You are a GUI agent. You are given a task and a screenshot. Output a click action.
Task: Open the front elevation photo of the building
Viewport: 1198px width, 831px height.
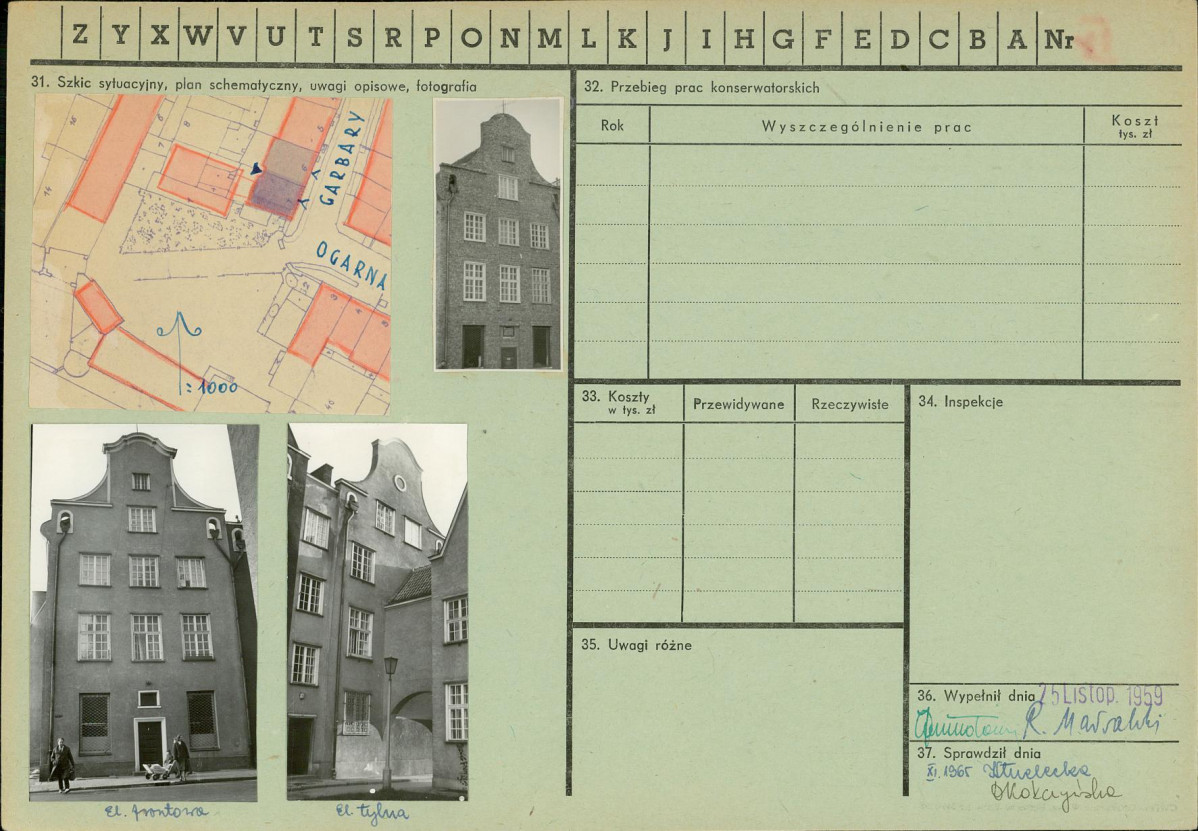[144, 612]
